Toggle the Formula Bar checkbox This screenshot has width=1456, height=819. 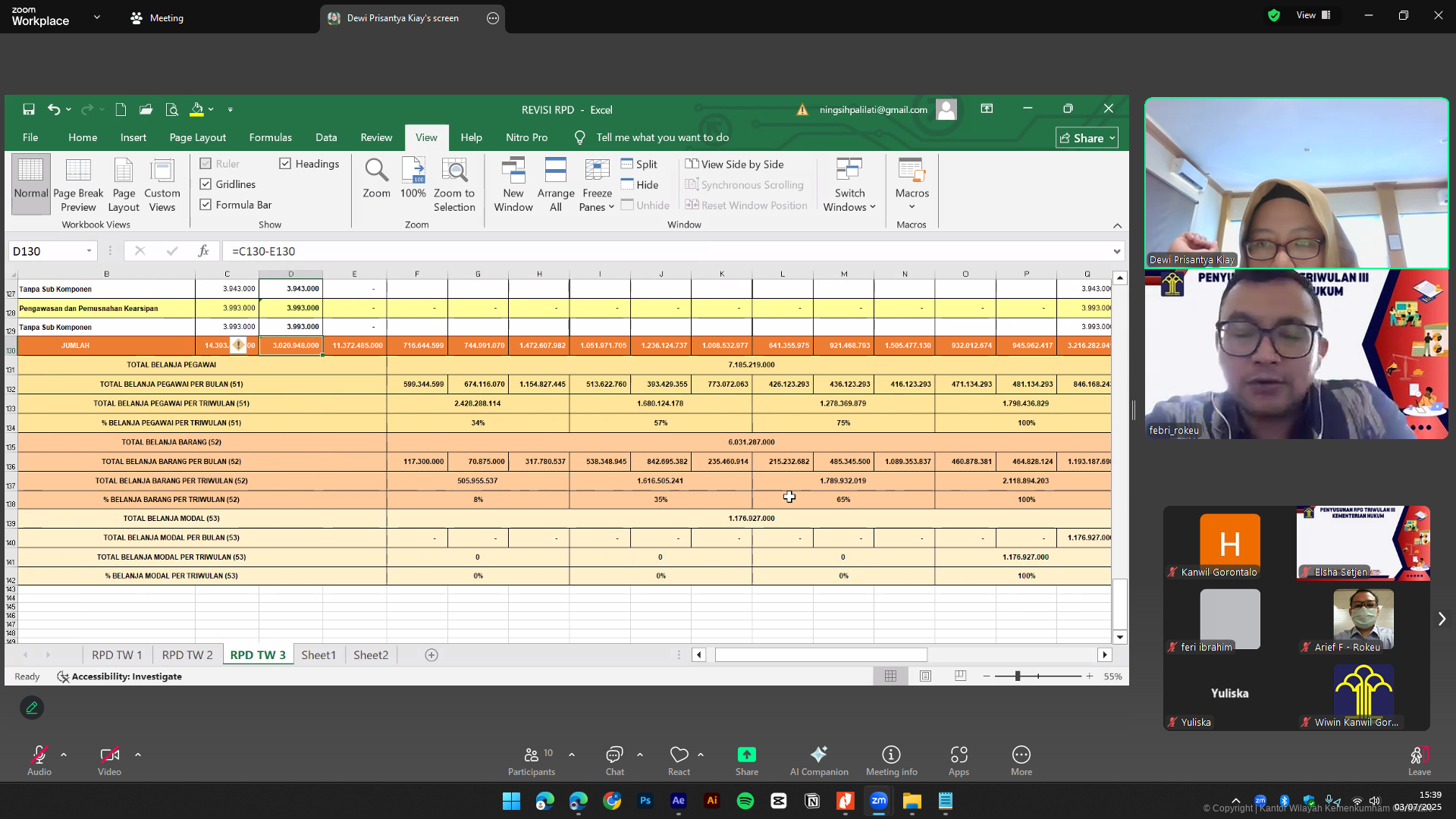(206, 205)
